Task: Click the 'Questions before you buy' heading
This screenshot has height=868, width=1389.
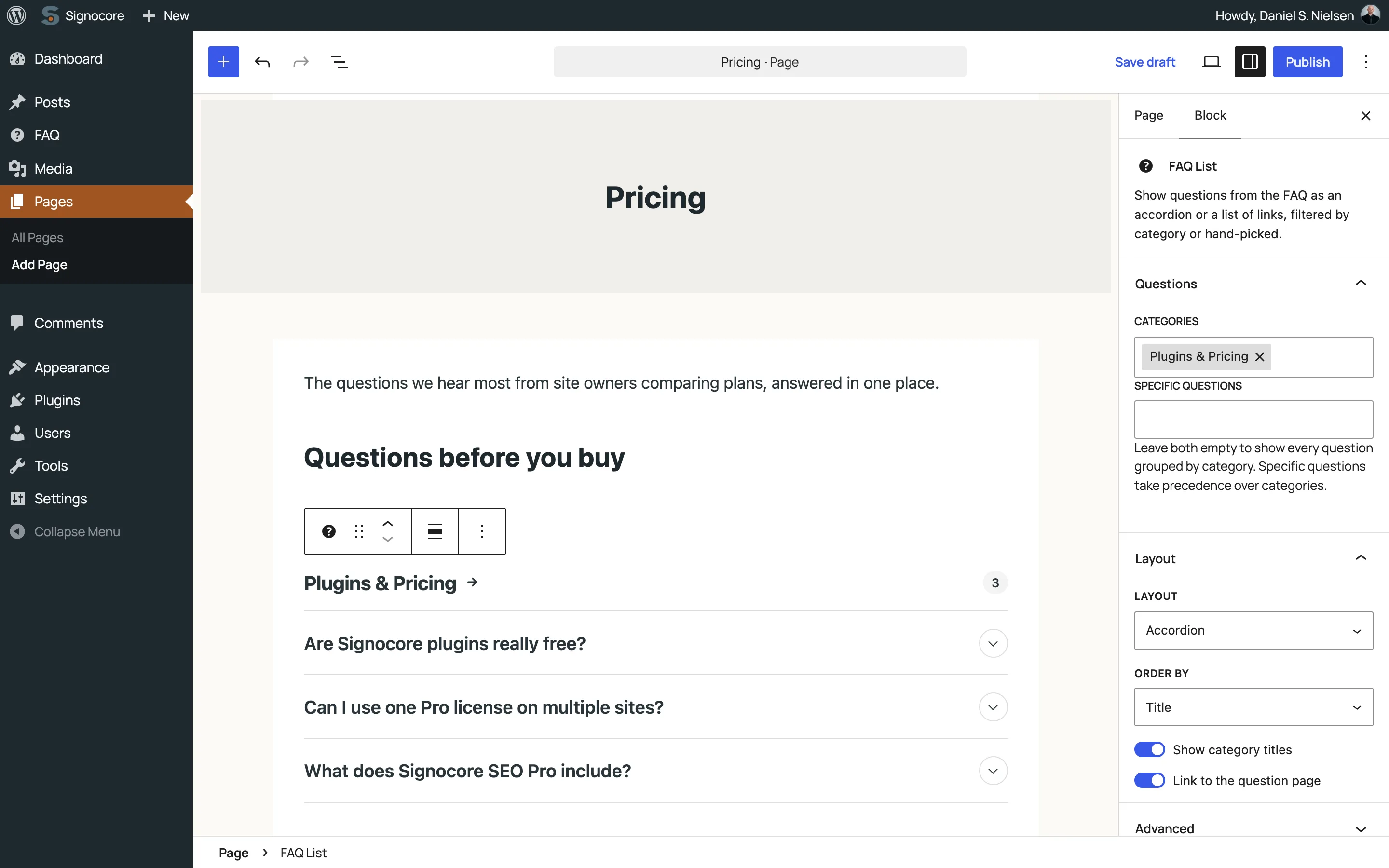Action: pyautogui.click(x=464, y=458)
